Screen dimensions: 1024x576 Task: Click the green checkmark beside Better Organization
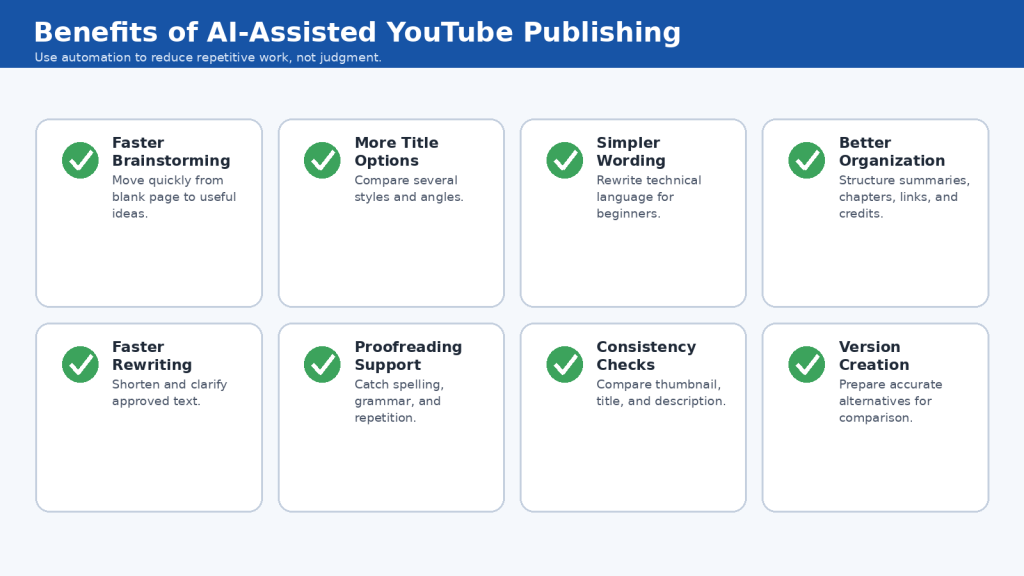[807, 160]
